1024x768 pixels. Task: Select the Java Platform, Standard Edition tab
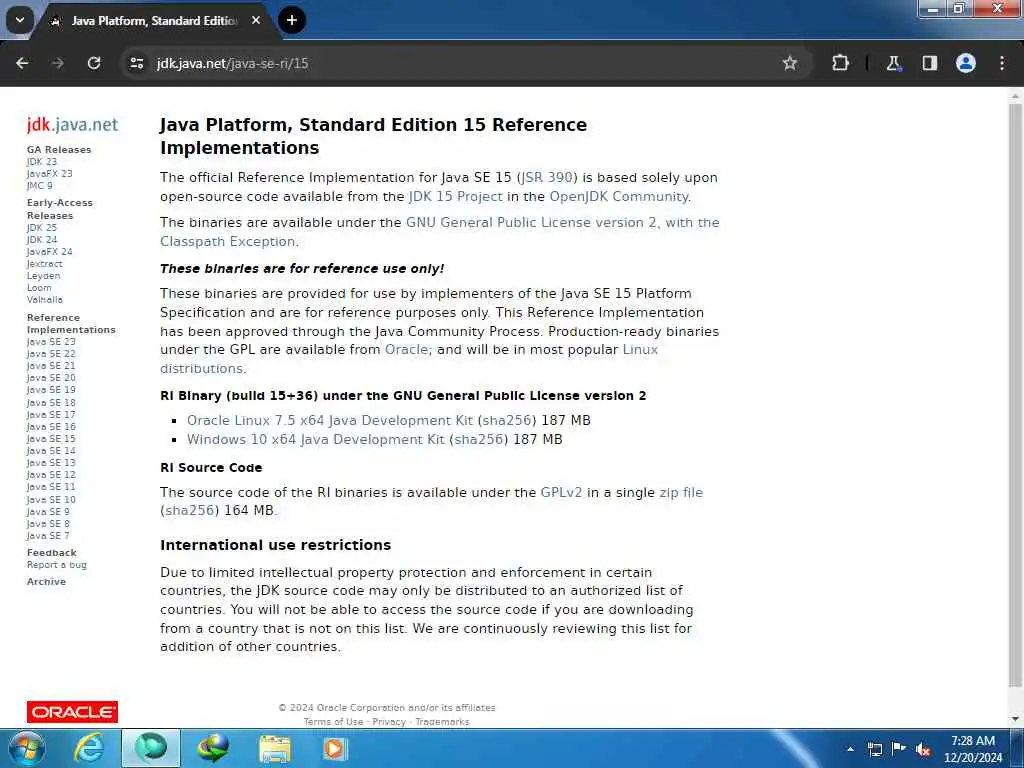tap(155, 21)
